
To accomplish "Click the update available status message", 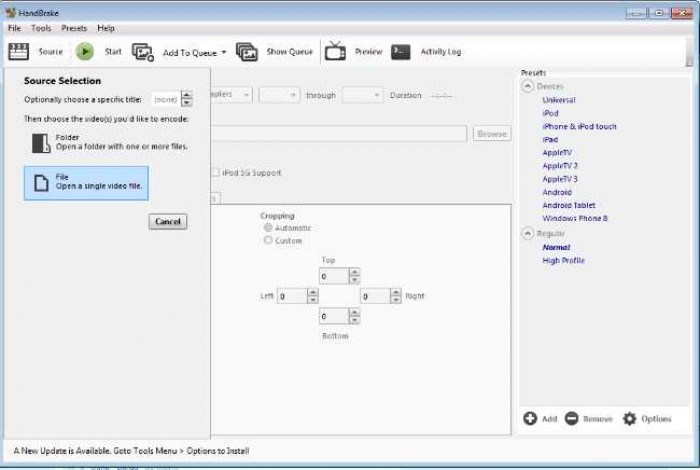I will pos(131,451).
